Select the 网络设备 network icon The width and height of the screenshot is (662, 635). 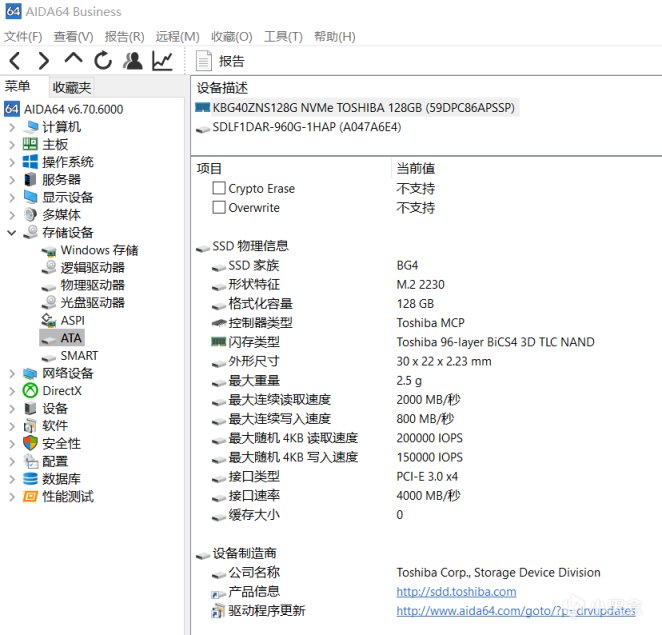(x=30, y=373)
